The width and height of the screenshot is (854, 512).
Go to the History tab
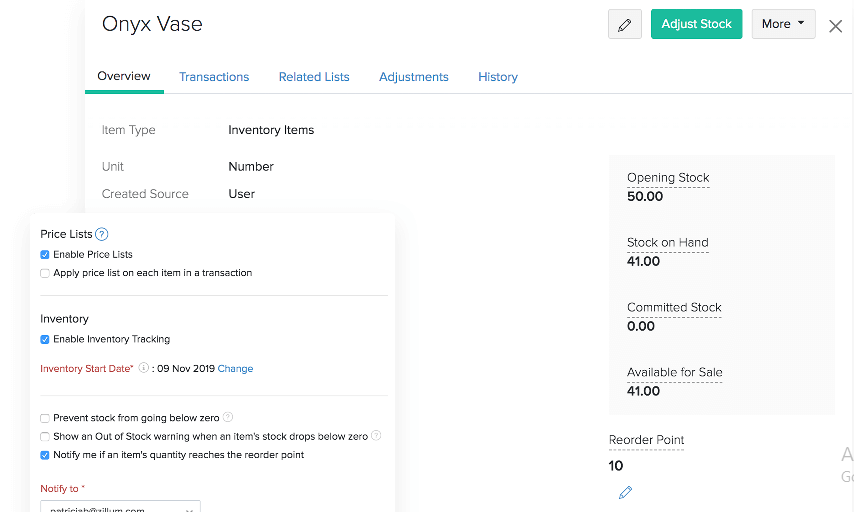[497, 77]
